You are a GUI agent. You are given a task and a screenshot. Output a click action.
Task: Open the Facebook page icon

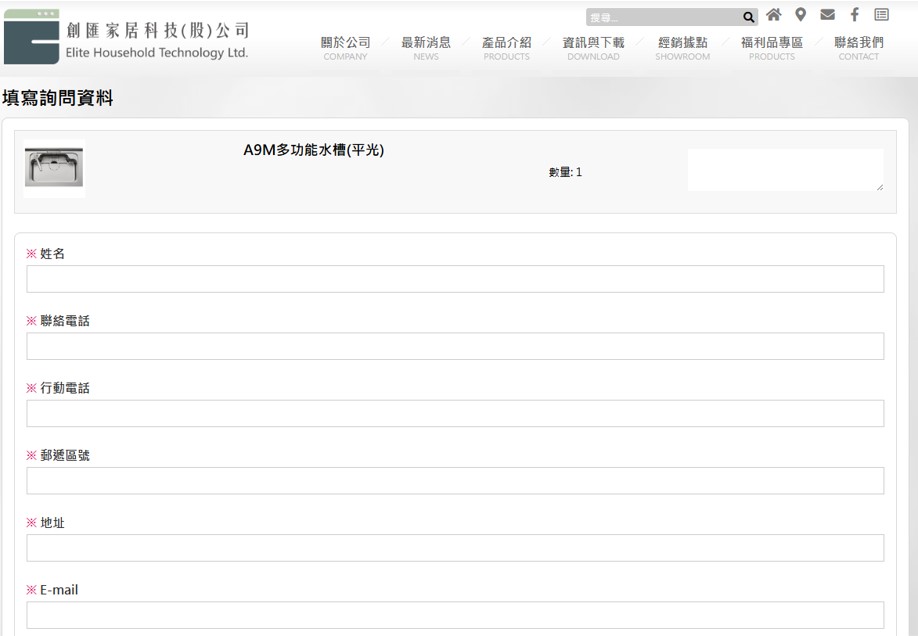tap(854, 15)
